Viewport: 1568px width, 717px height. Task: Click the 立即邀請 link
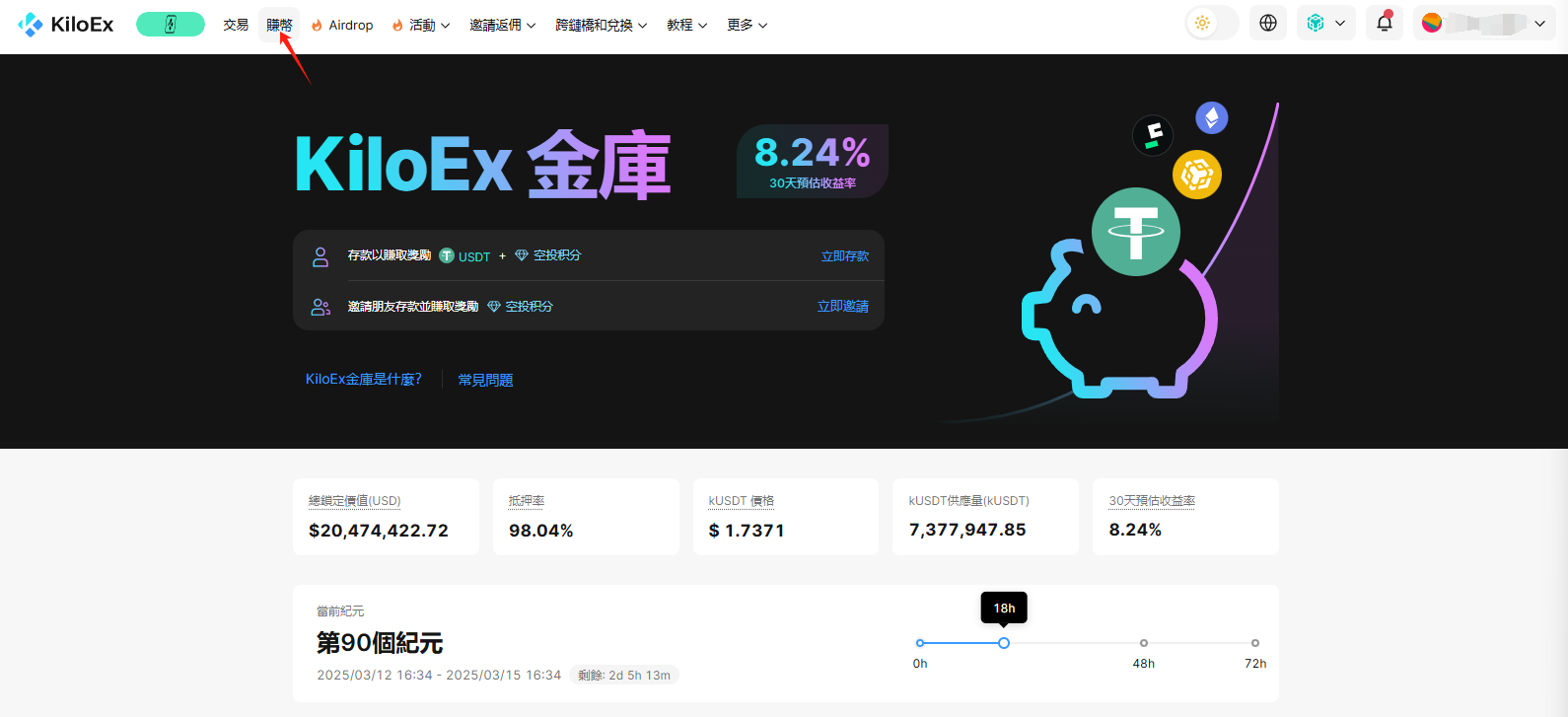click(x=843, y=307)
